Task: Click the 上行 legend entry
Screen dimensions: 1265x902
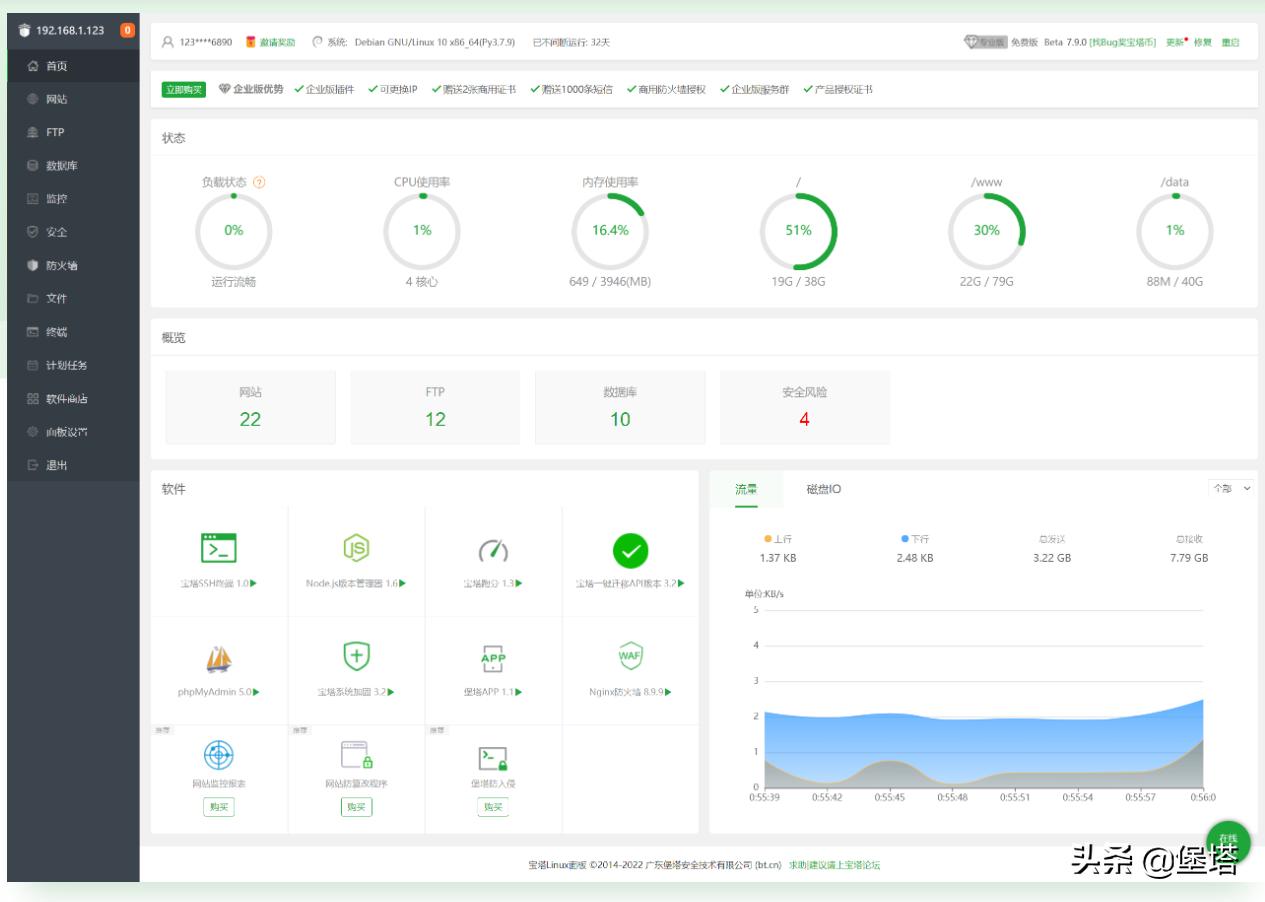Action: [x=778, y=539]
